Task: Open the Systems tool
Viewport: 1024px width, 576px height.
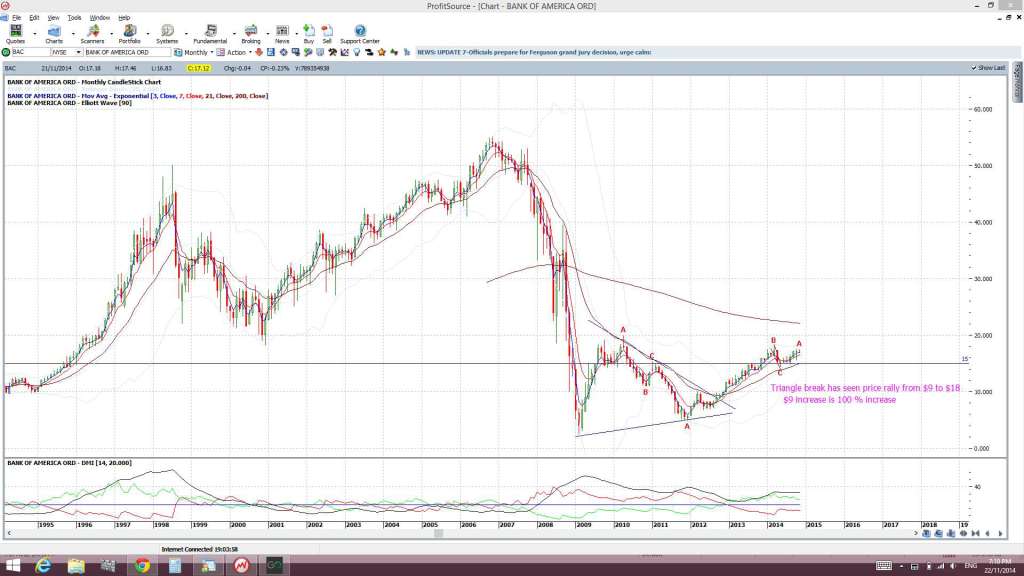Action: click(x=167, y=34)
